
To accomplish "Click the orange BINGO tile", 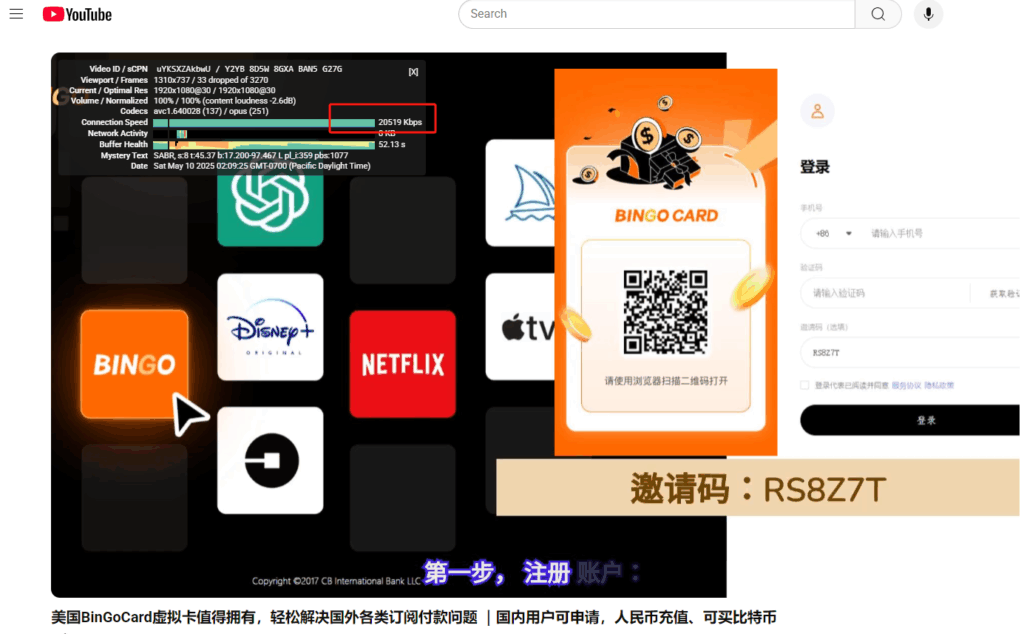I will (135, 364).
